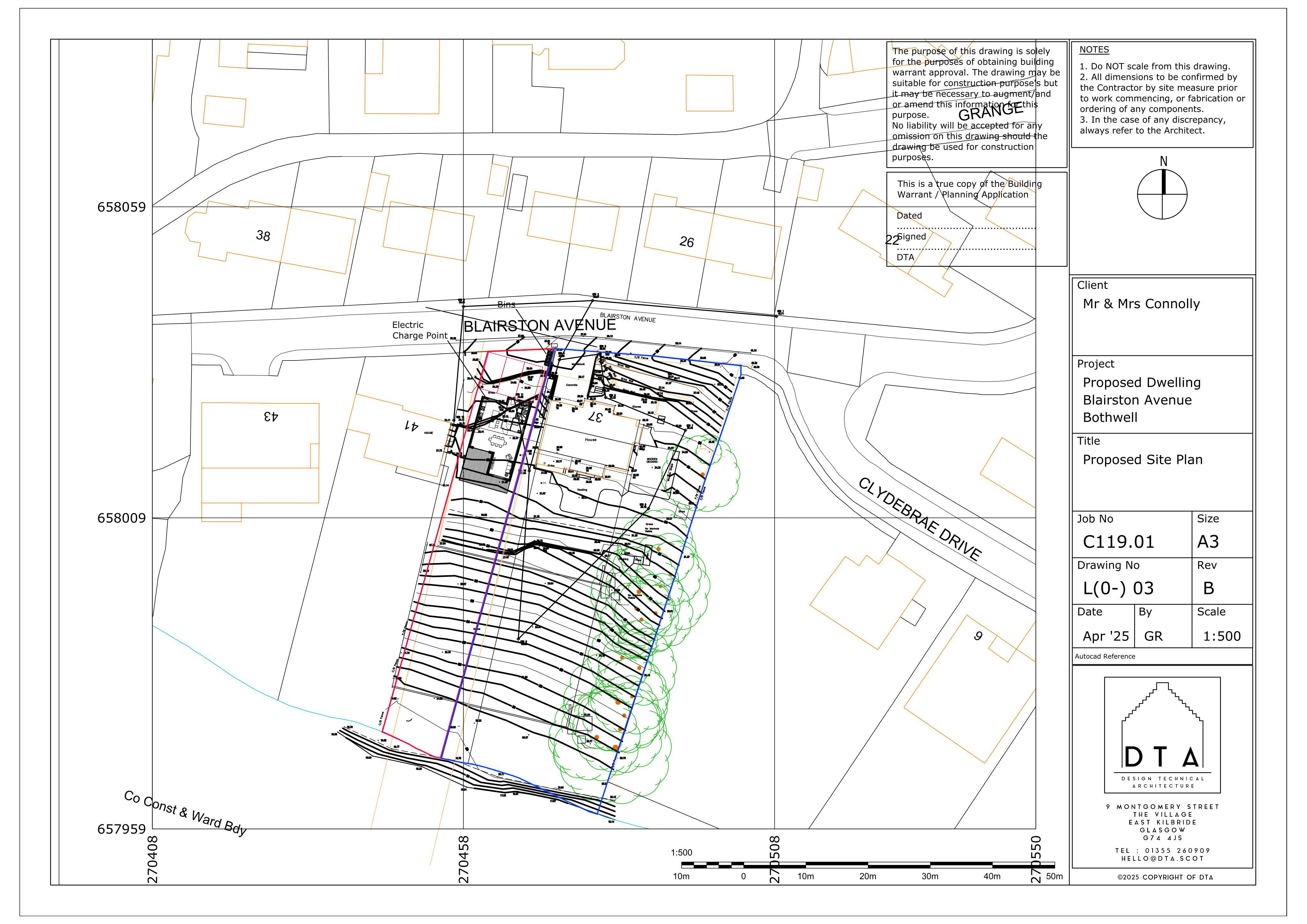Select northing grid label '657959'
Screen dimensions: 1307x924
click(x=121, y=829)
